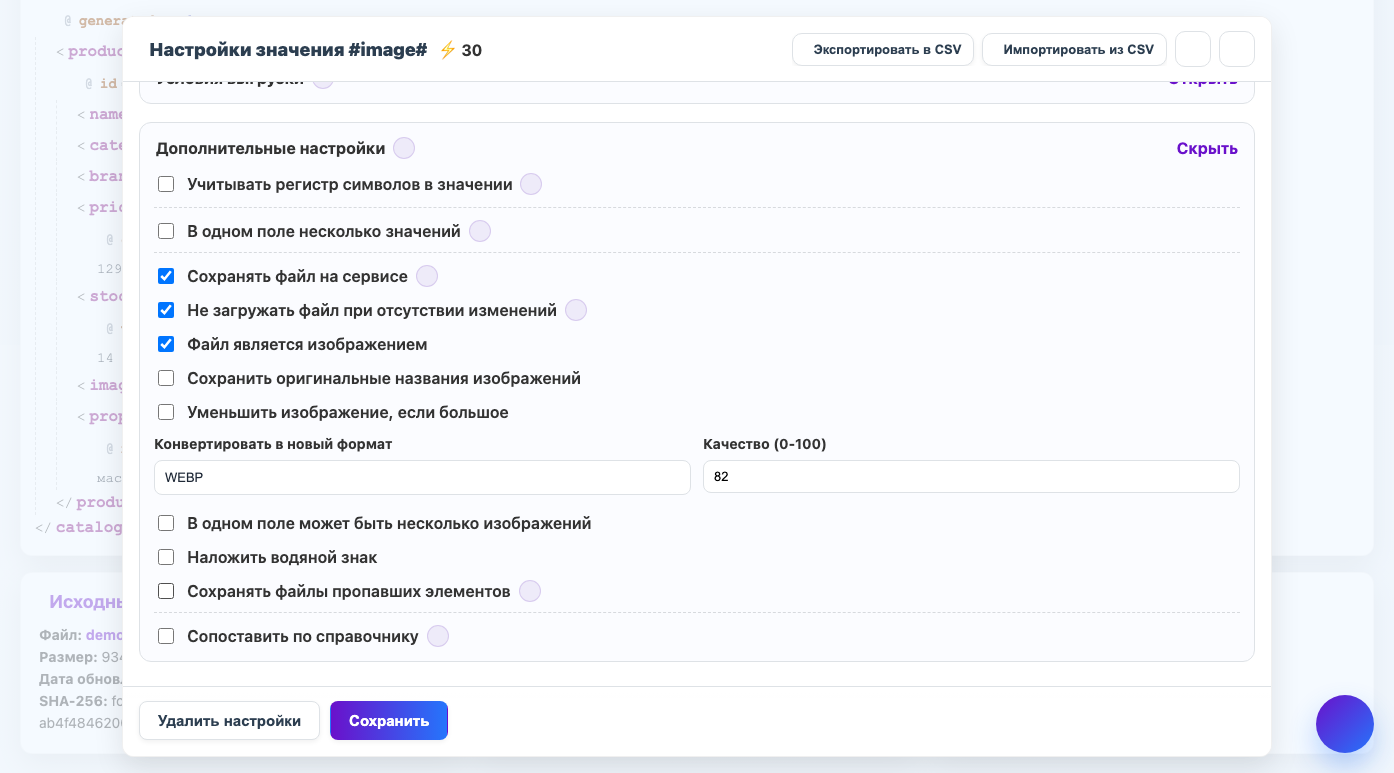The height and width of the screenshot is (773, 1394).
Task: Open hint beside Не загружать файл при отсутствии изменений
Action: pyautogui.click(x=576, y=310)
